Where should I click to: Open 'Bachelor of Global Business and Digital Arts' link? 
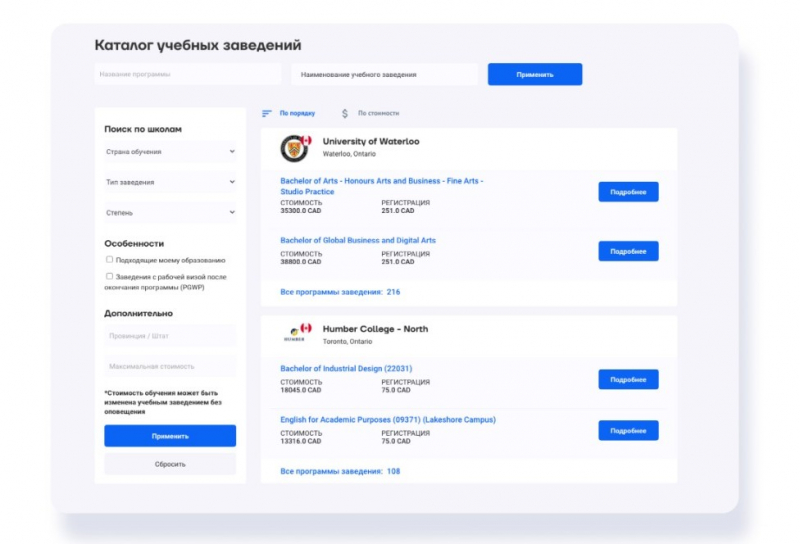(358, 241)
